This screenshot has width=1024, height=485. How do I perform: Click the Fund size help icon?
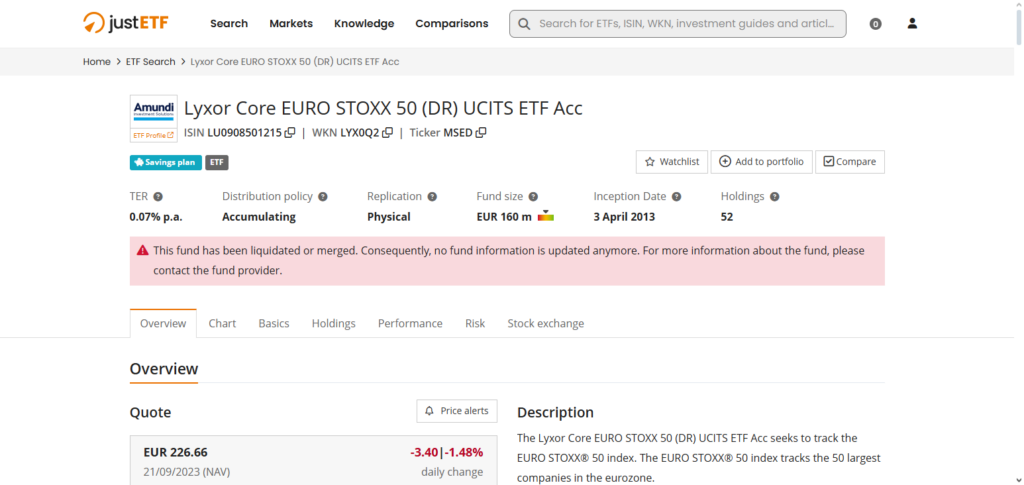point(533,196)
